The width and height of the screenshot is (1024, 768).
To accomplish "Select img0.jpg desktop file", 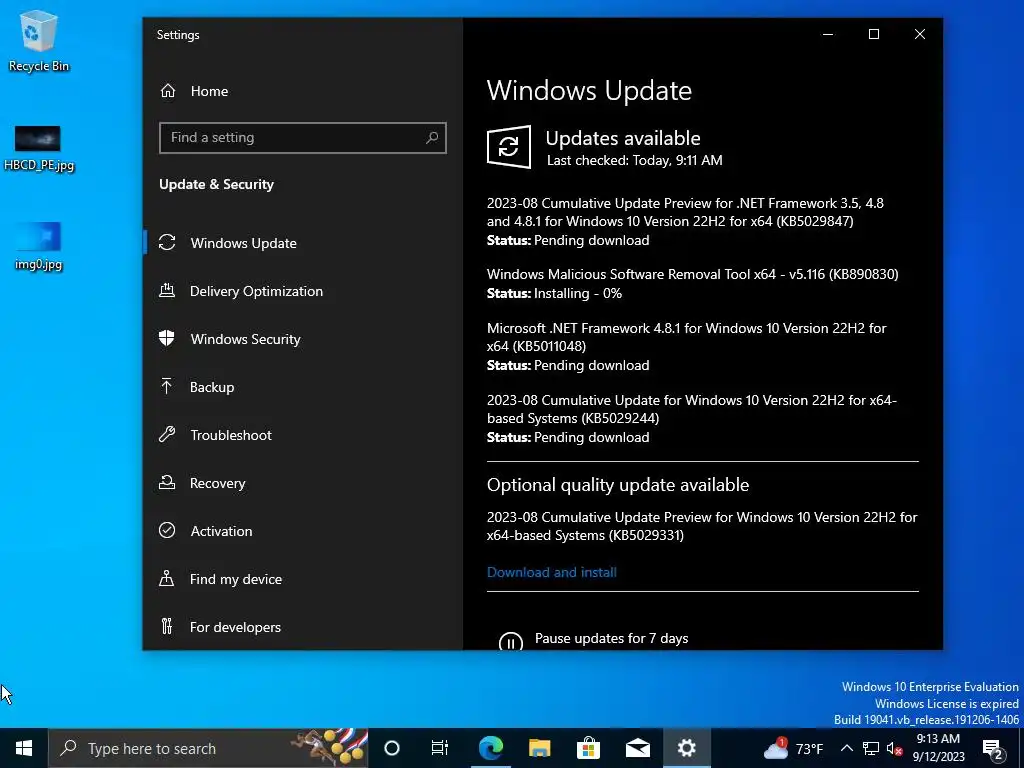I will coord(39,247).
